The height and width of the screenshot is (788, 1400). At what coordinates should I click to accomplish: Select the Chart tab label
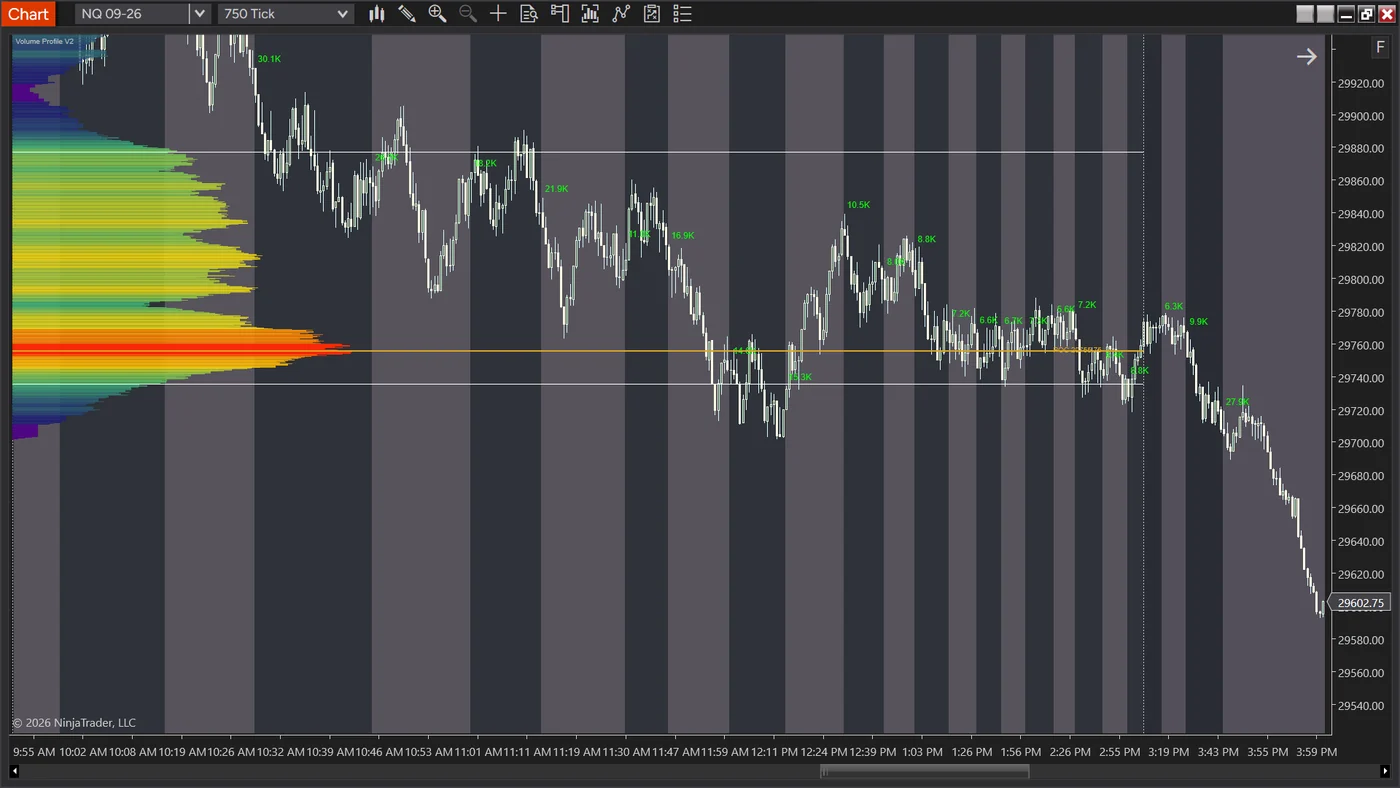(x=28, y=14)
